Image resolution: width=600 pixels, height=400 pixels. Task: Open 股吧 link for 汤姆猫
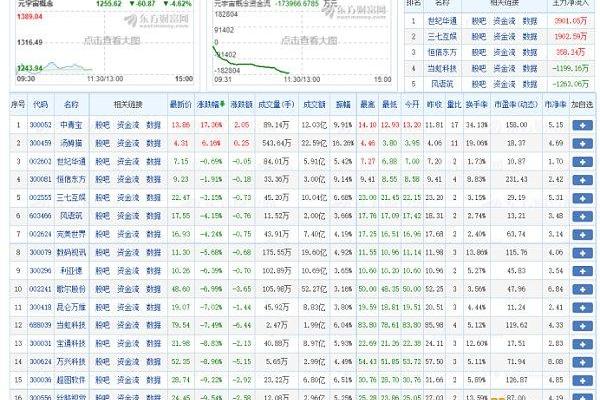pyautogui.click(x=102, y=144)
